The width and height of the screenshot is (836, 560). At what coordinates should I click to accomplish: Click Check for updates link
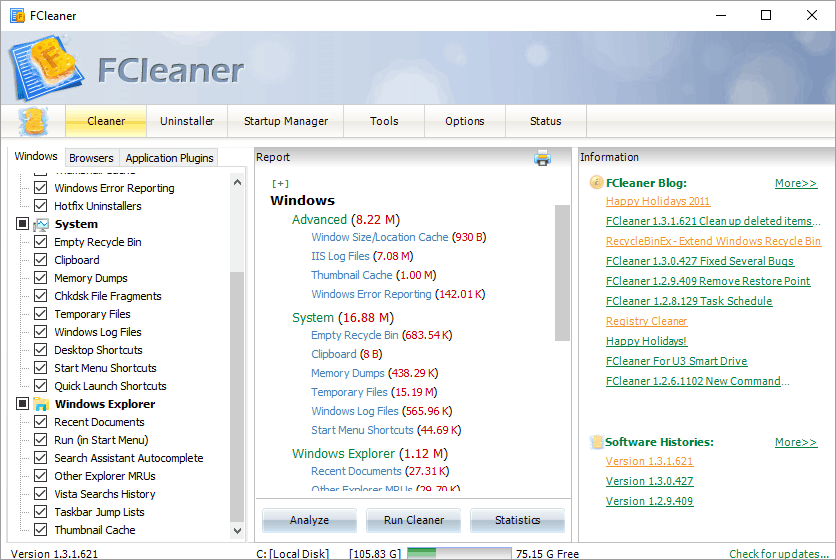(x=778, y=554)
